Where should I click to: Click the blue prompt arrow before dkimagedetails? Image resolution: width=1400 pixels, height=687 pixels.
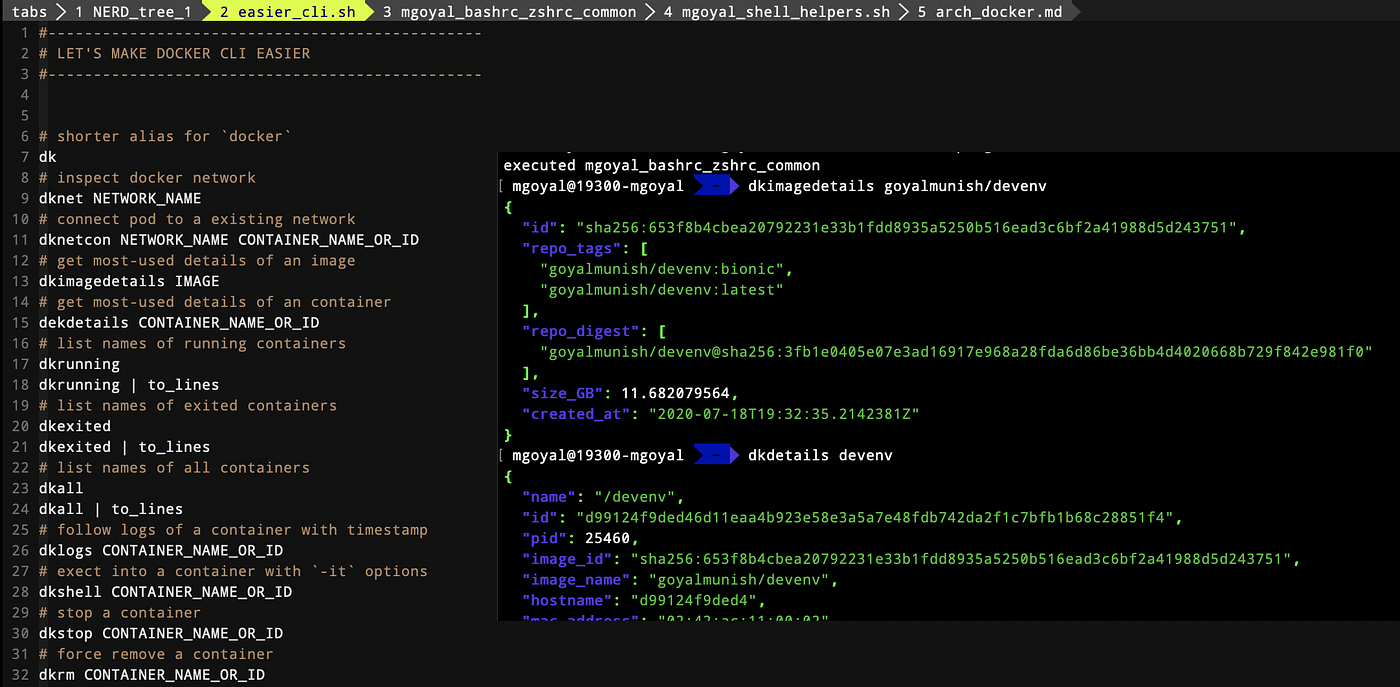[x=717, y=186]
